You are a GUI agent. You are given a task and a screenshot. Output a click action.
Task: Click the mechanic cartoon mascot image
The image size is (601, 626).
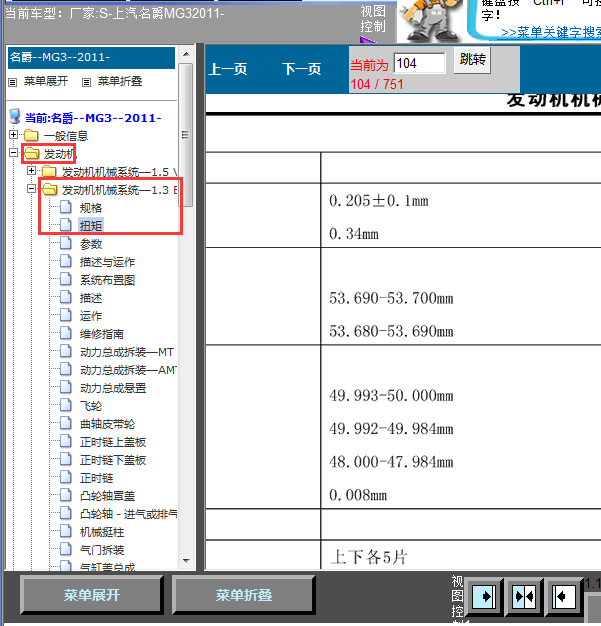coord(432,21)
